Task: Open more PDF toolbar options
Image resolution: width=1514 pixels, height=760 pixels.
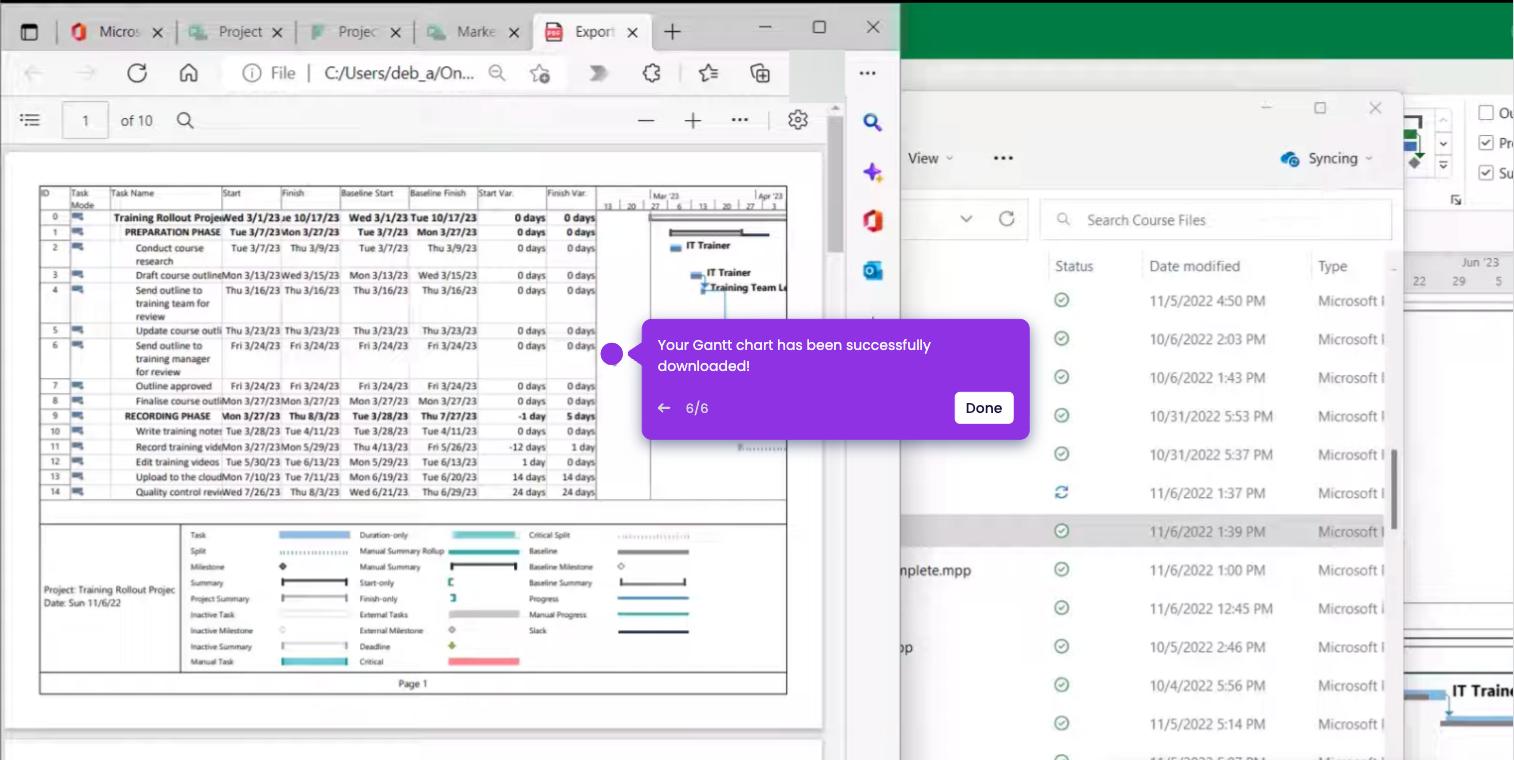Action: (740, 120)
